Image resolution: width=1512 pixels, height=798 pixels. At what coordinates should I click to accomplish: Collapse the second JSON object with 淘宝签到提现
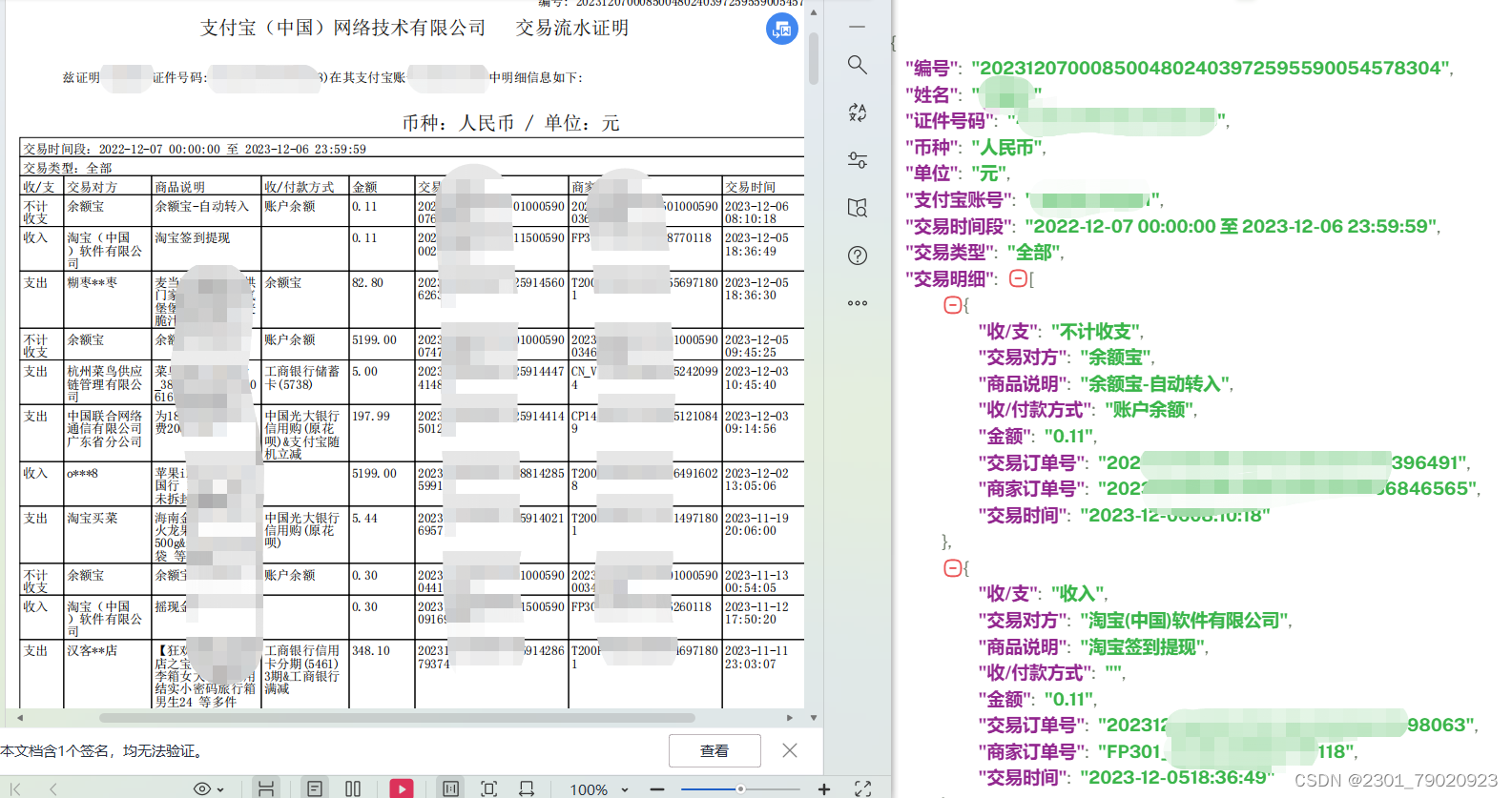tap(952, 568)
